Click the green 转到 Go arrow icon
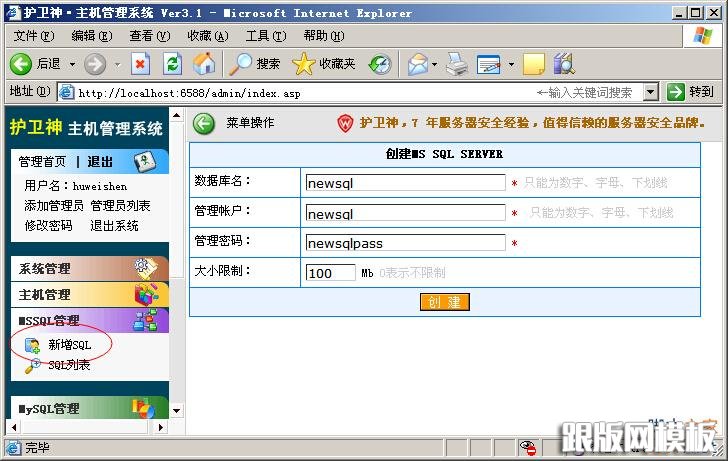Screen dimensions: 728x461 pos(676,92)
